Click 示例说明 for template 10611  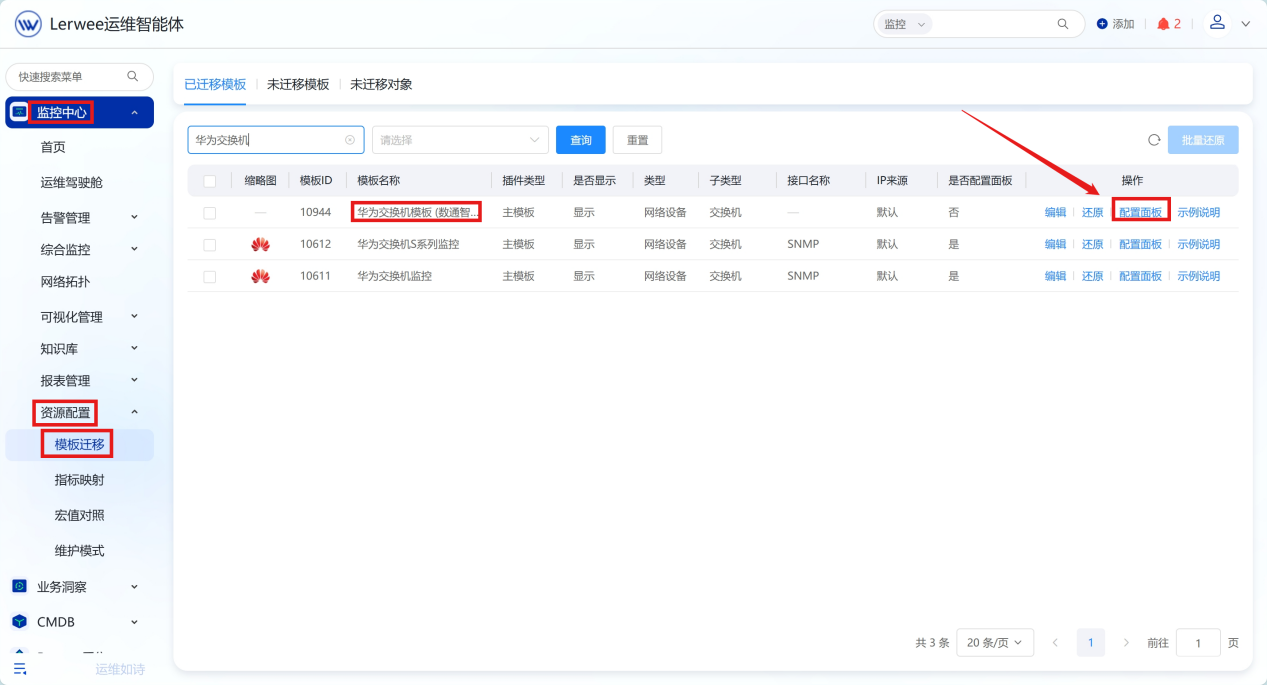(x=1198, y=277)
